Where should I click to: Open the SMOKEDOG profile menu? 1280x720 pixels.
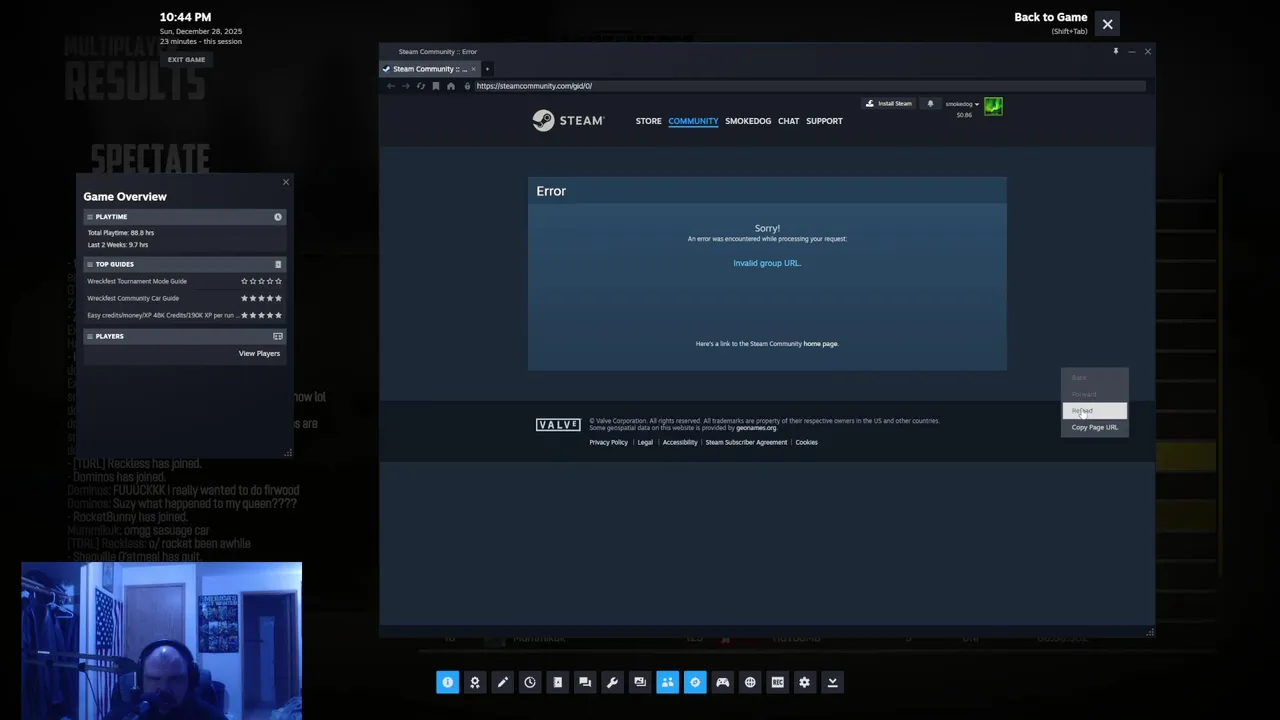pyautogui.click(x=748, y=121)
